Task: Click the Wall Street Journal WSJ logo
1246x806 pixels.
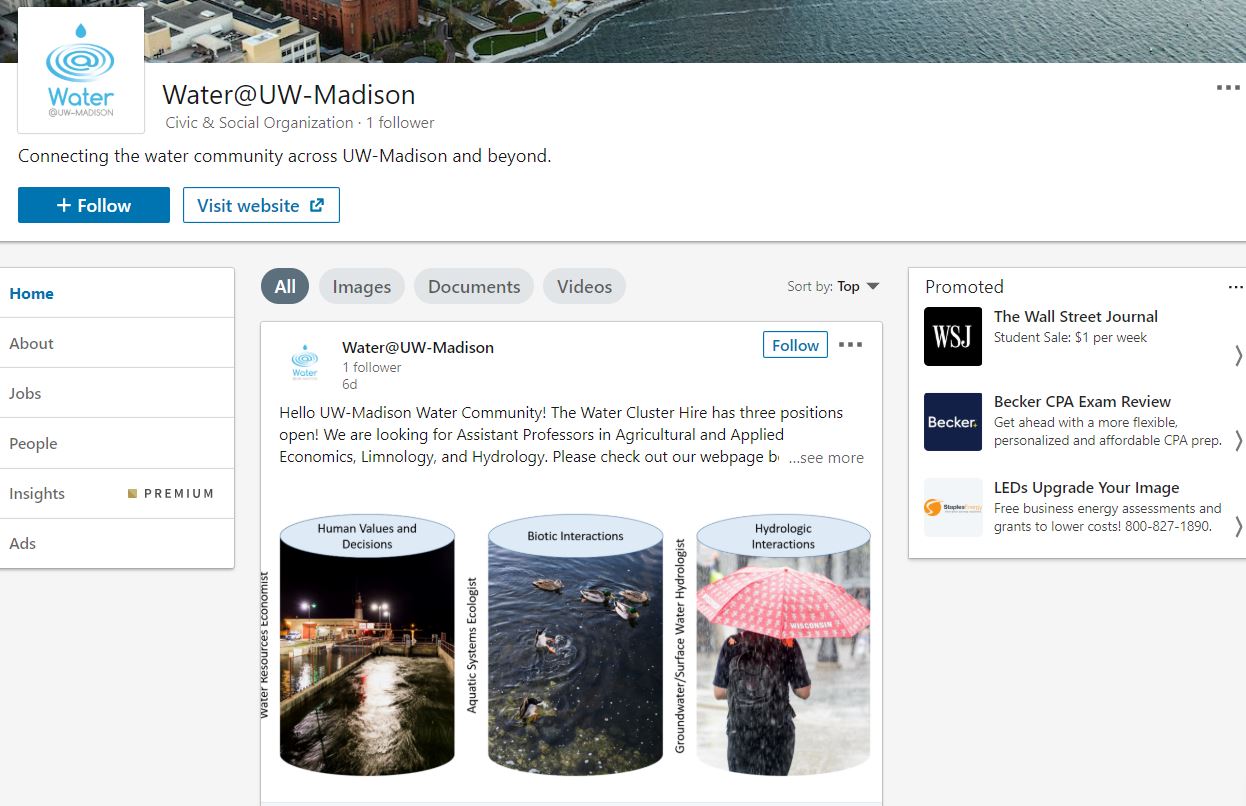Action: (x=953, y=336)
